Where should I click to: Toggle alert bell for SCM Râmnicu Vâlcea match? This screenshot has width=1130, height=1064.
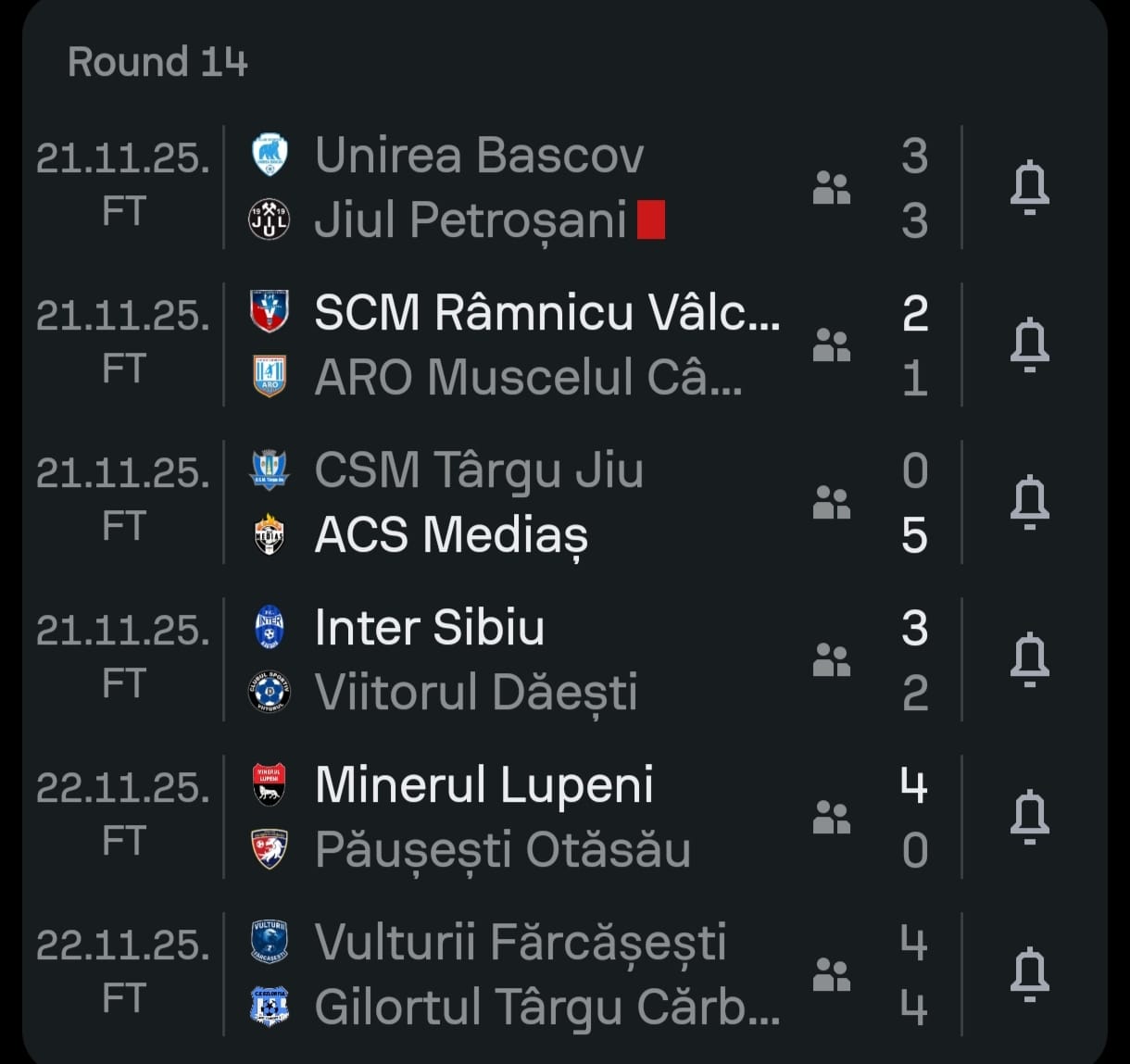[1028, 344]
